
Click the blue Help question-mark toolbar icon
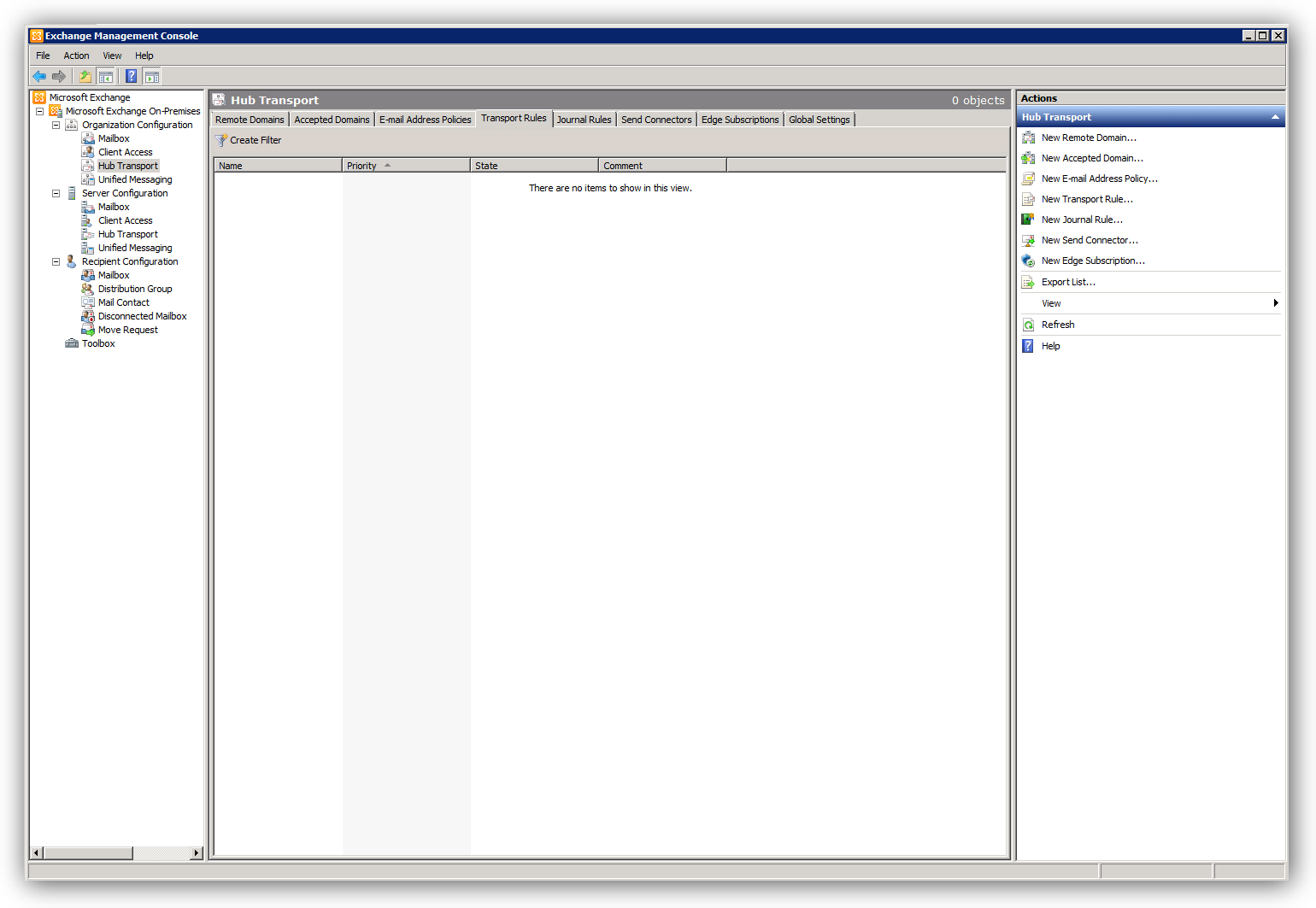[132, 76]
